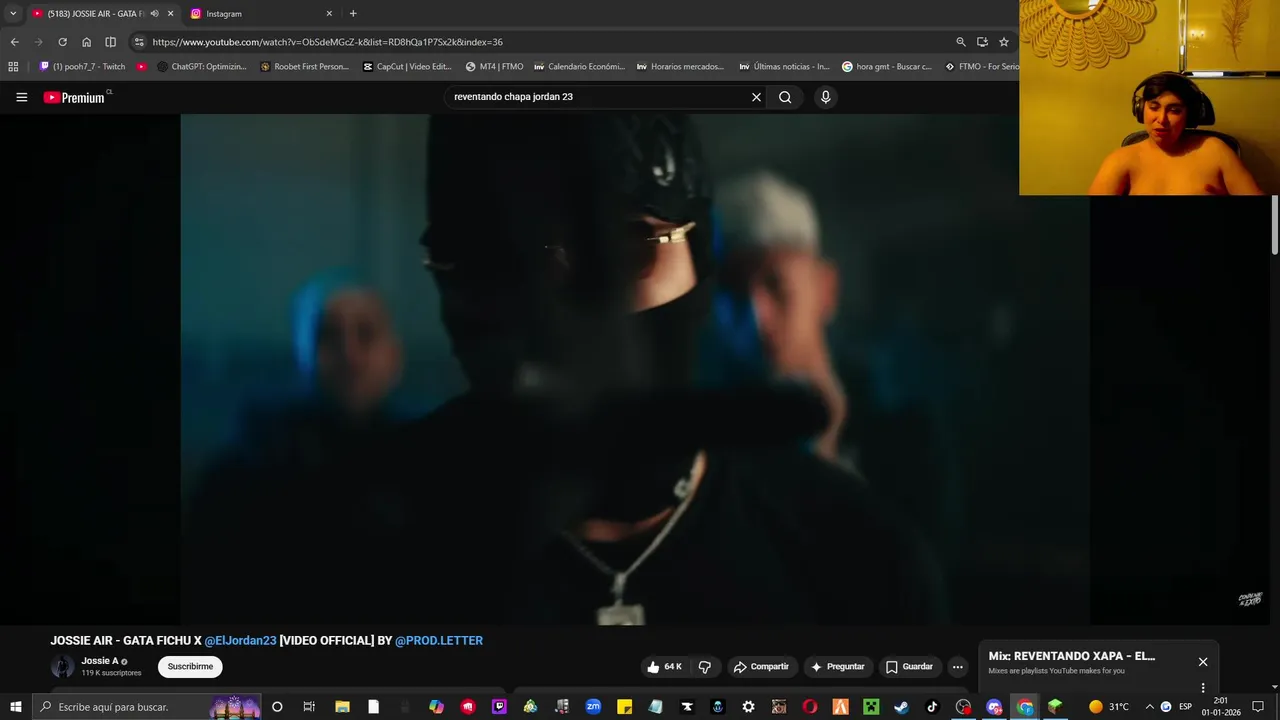
Task: Open a new browser tab
Action: coord(353,14)
